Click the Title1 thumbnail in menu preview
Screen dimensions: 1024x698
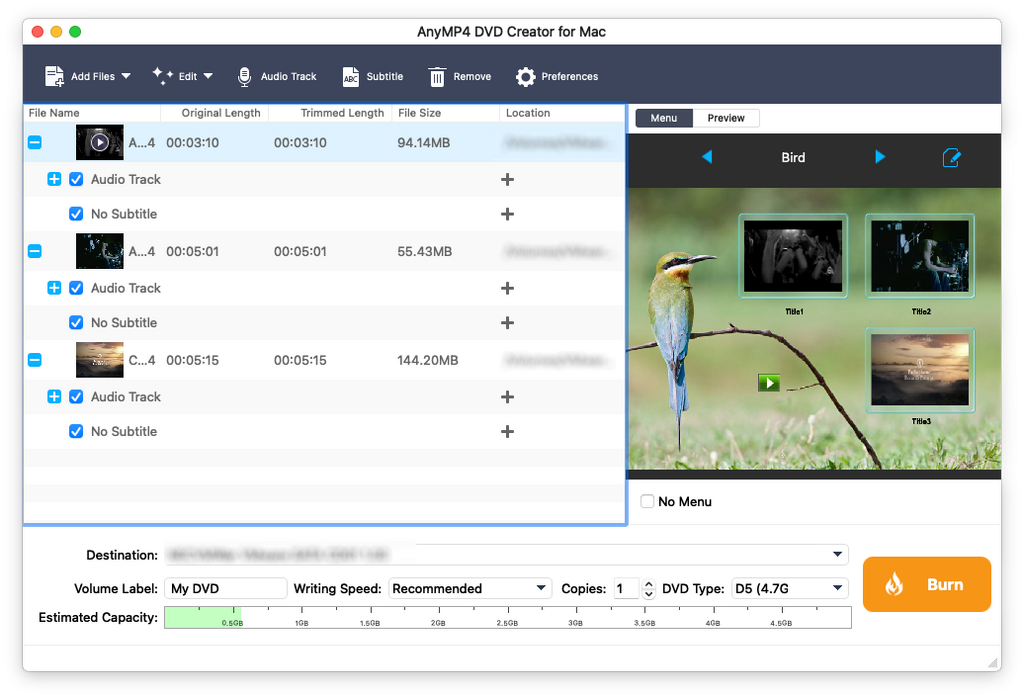coord(793,256)
